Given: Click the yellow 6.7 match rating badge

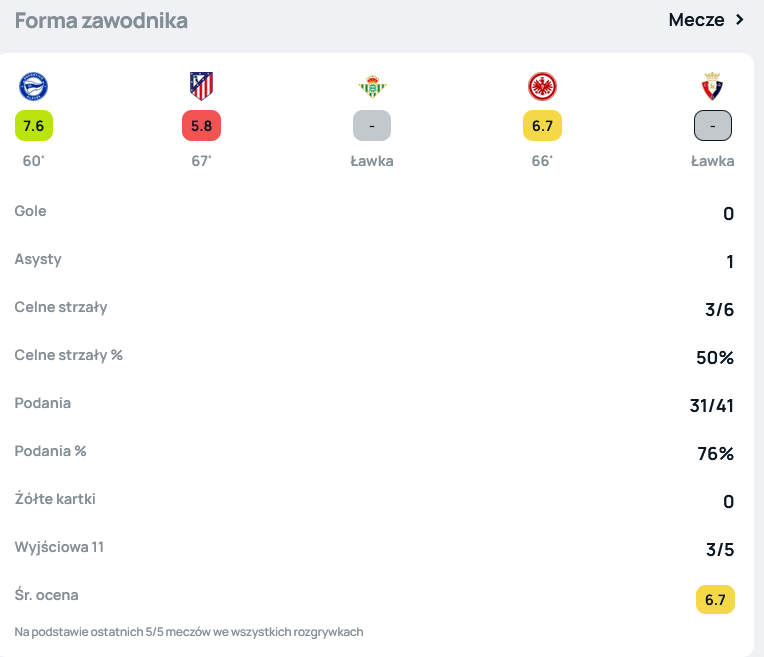Looking at the screenshot, I should (542, 126).
